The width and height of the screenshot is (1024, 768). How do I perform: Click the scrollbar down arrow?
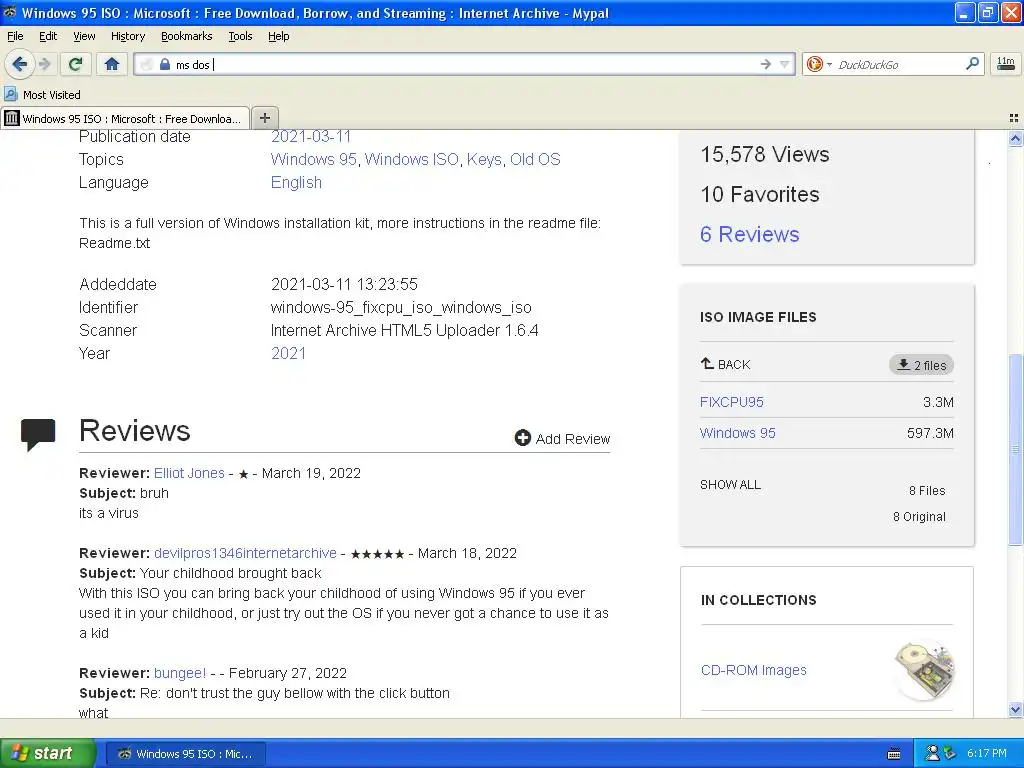[x=1015, y=709]
